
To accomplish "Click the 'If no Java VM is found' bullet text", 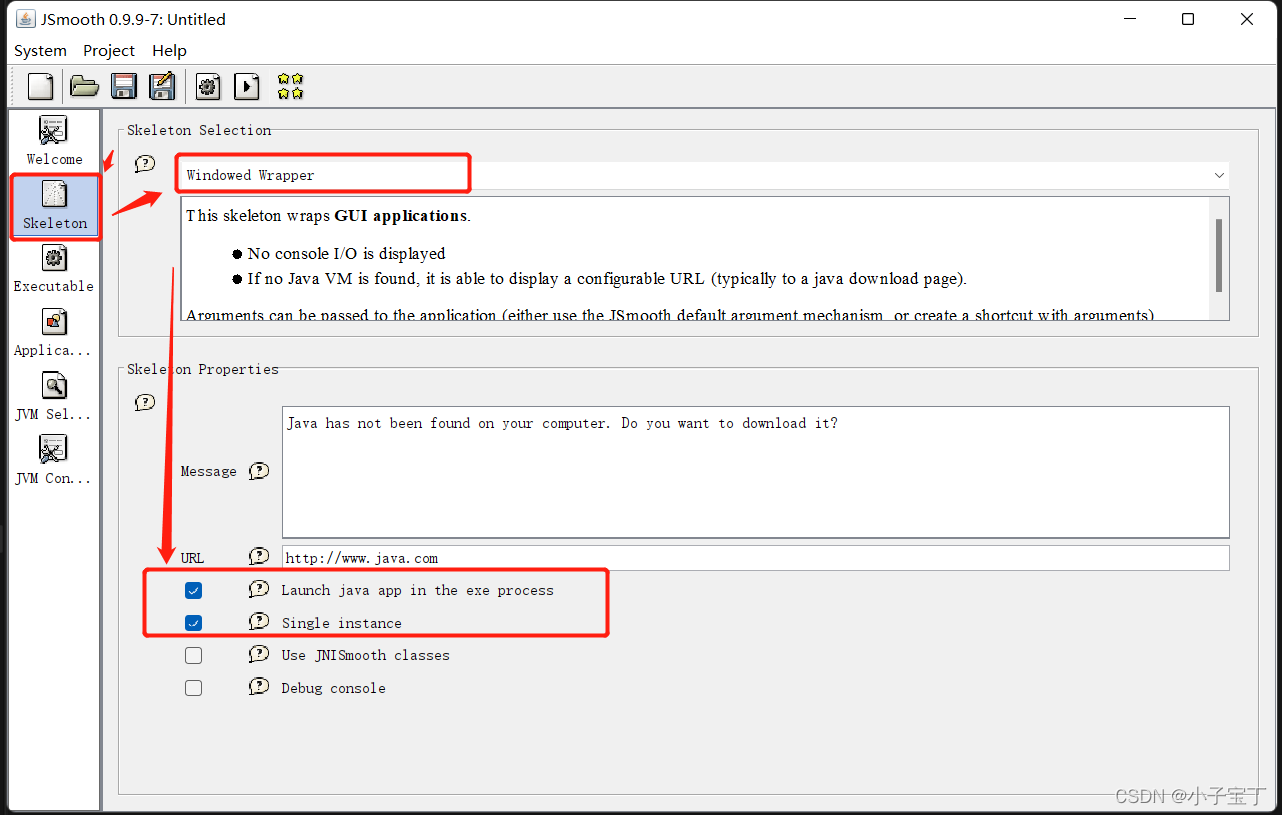I will point(607,279).
